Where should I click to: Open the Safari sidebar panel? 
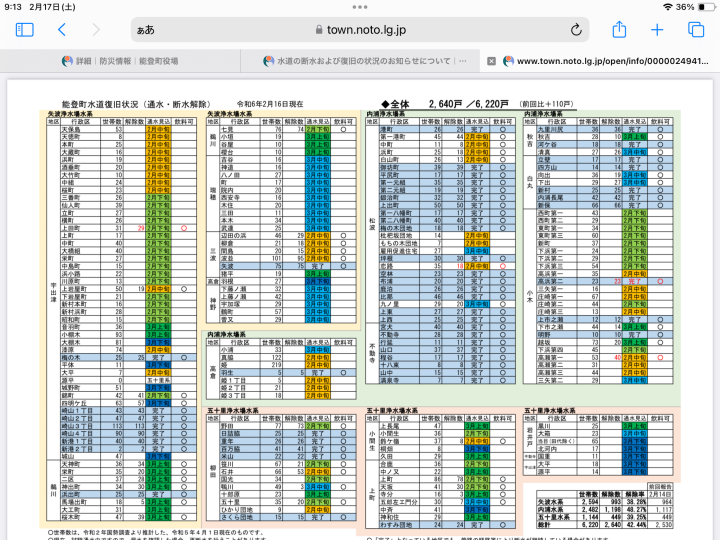(24, 30)
